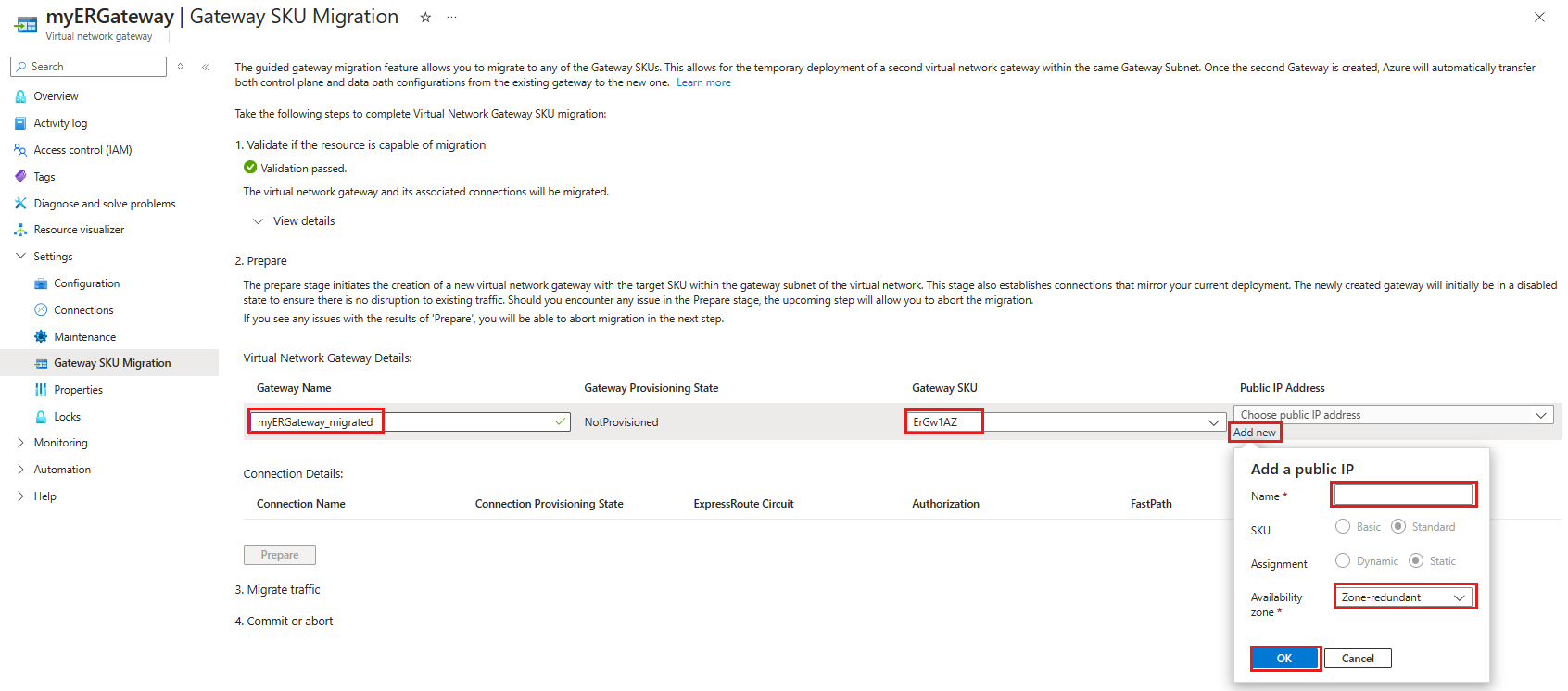
Task: Click the Gateway SKU Migration icon
Action: click(41, 363)
